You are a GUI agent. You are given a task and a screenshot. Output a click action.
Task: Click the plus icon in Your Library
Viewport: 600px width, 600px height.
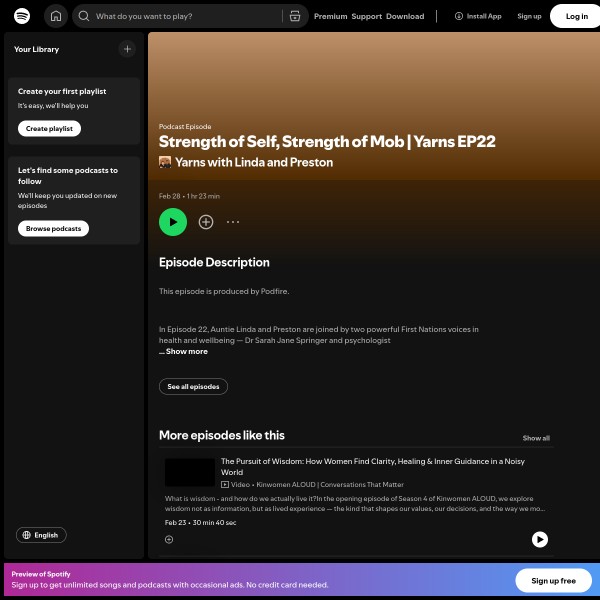pyautogui.click(x=127, y=49)
